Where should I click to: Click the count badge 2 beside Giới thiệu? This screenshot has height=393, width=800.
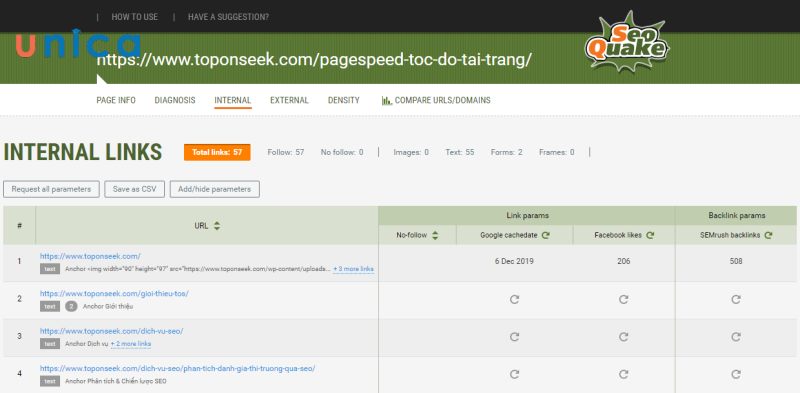coord(71,306)
